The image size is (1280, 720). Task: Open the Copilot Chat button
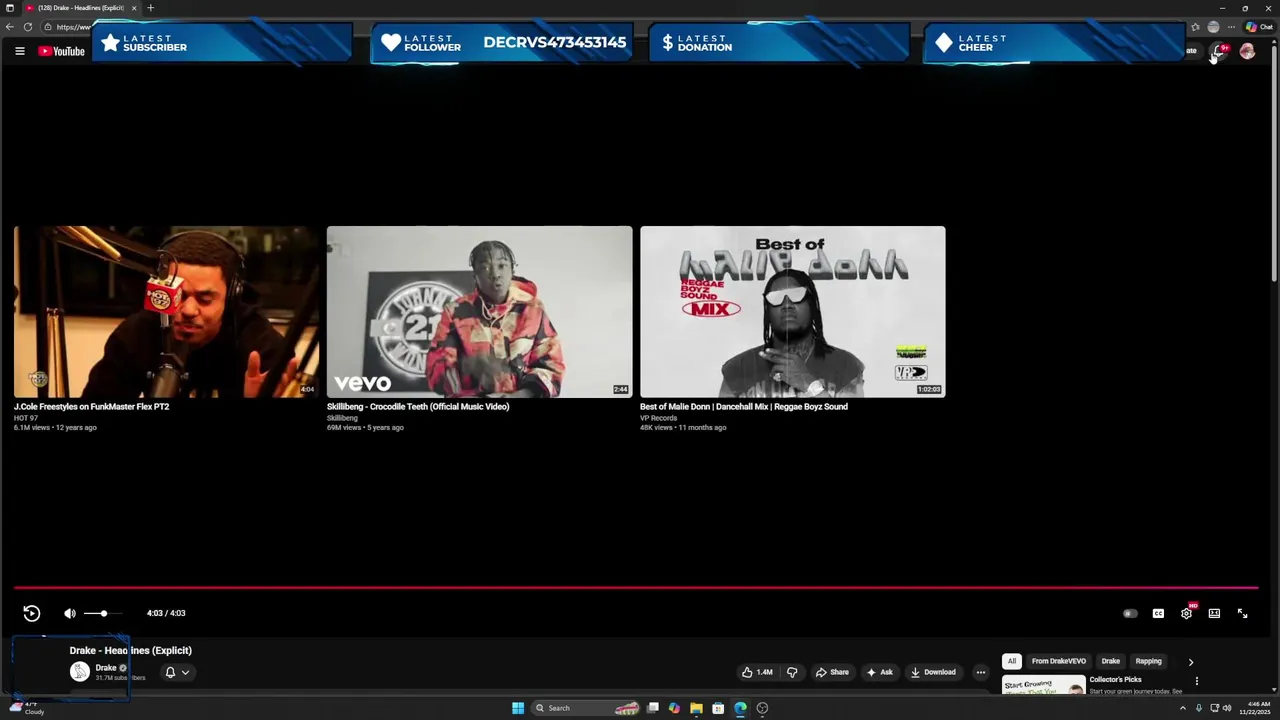coord(1259,27)
